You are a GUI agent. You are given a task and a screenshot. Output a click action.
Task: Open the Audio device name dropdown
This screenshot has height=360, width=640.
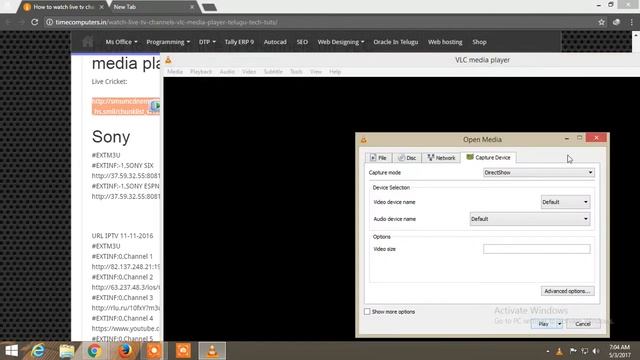click(x=529, y=219)
